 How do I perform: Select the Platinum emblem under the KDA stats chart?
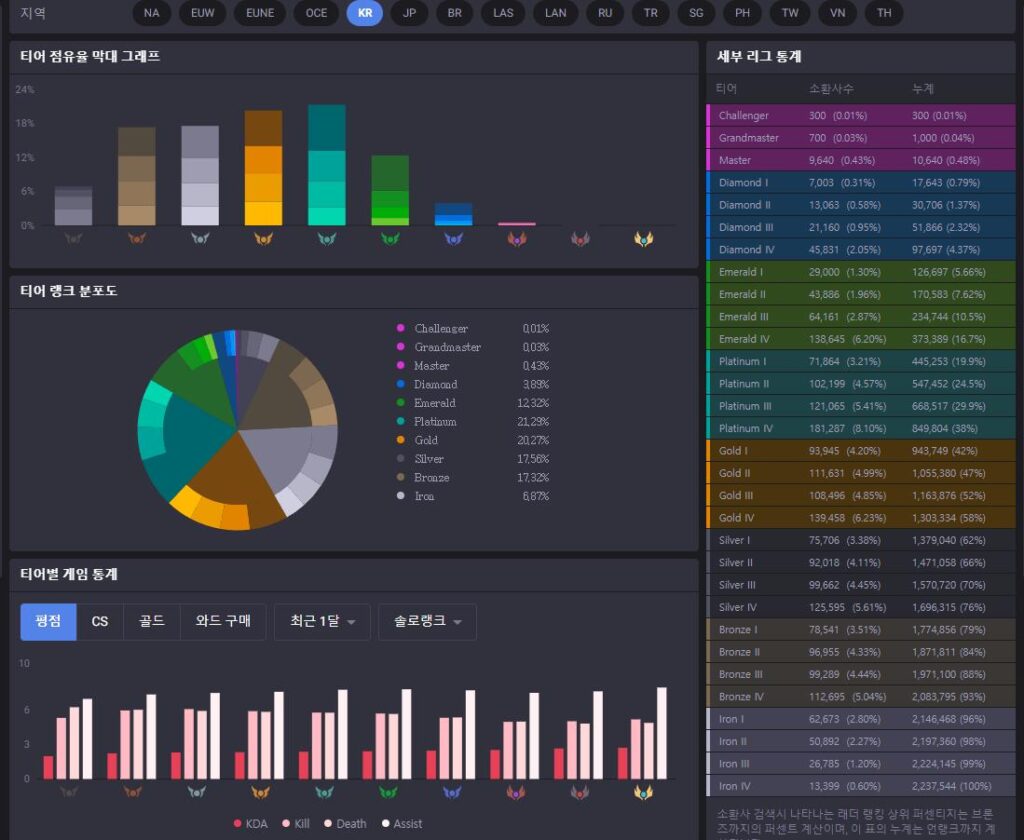coord(326,792)
